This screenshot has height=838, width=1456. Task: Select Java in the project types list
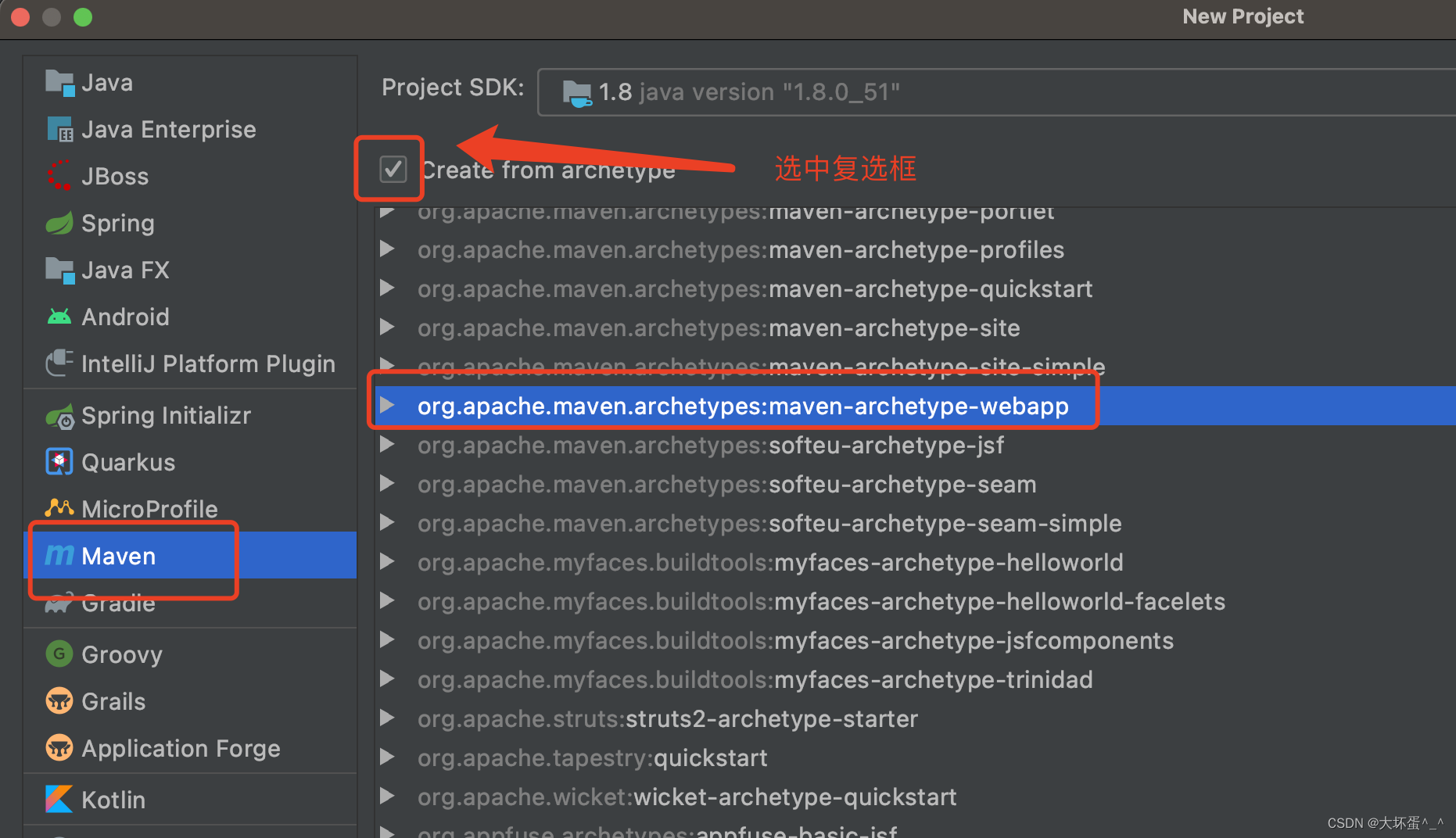[190, 83]
